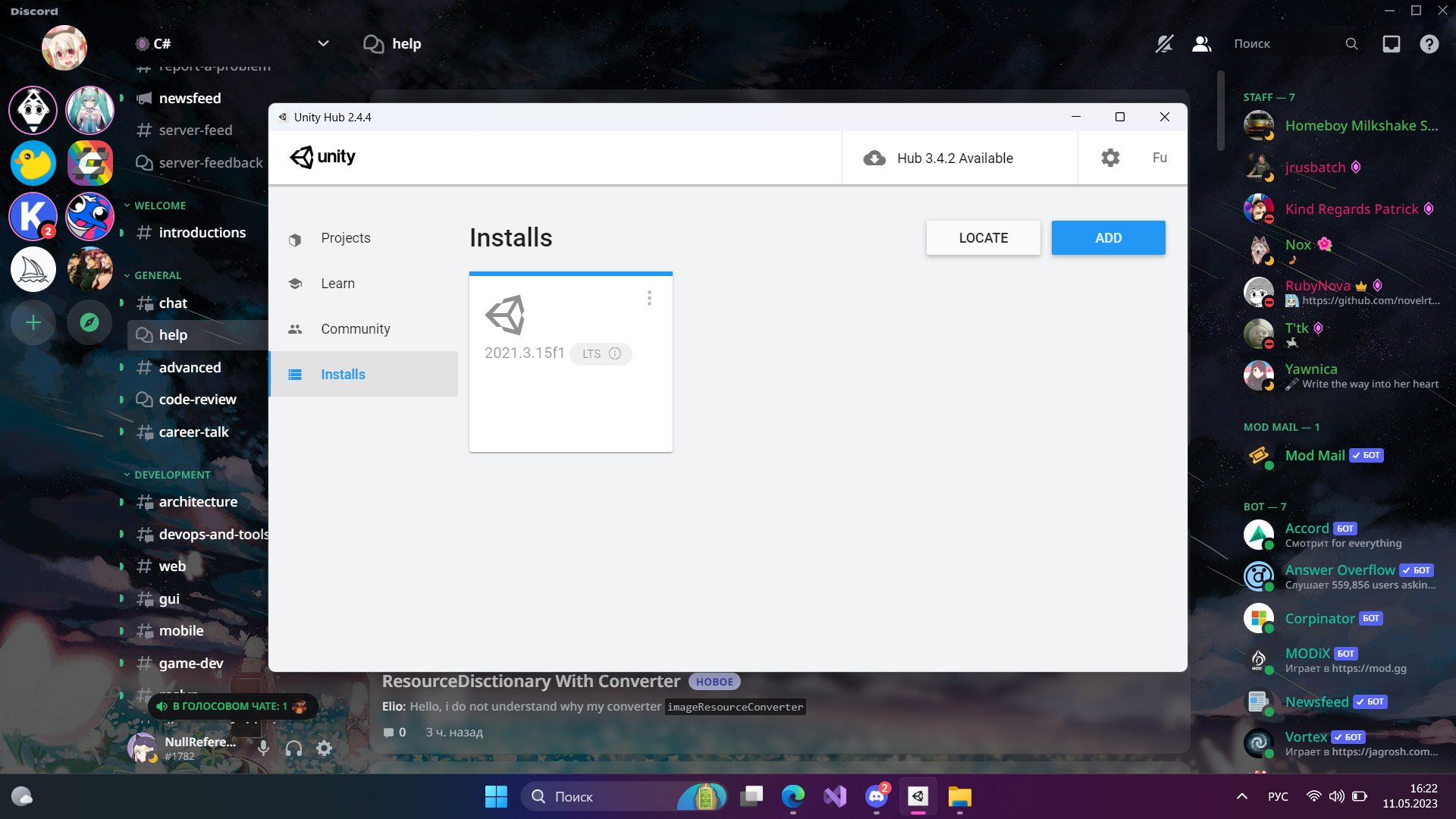The width and height of the screenshot is (1456, 819).
Task: Open Explore Discoverable Servers compass icon
Action: coord(89,322)
